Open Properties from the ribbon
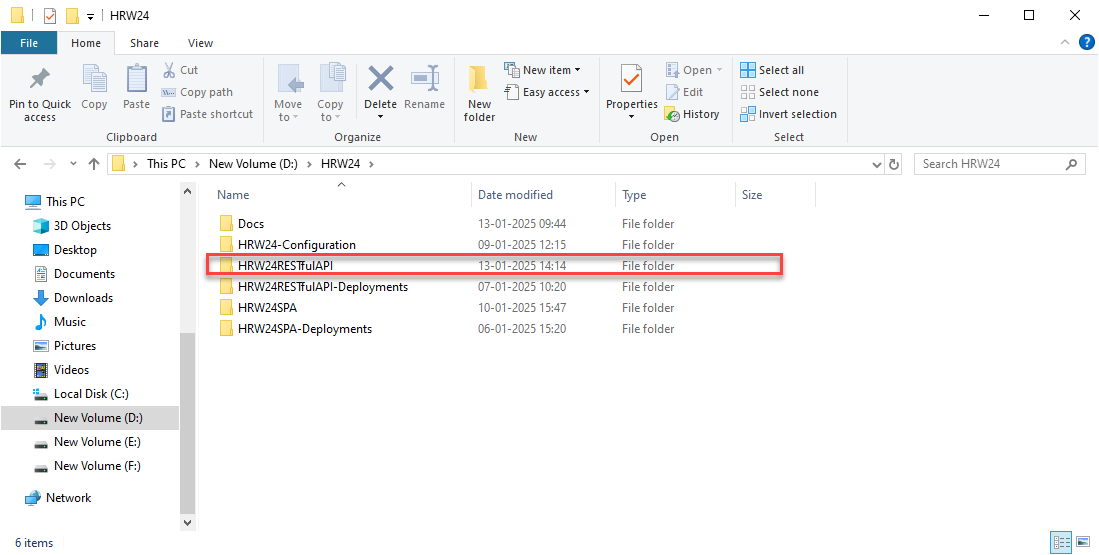 (x=631, y=80)
